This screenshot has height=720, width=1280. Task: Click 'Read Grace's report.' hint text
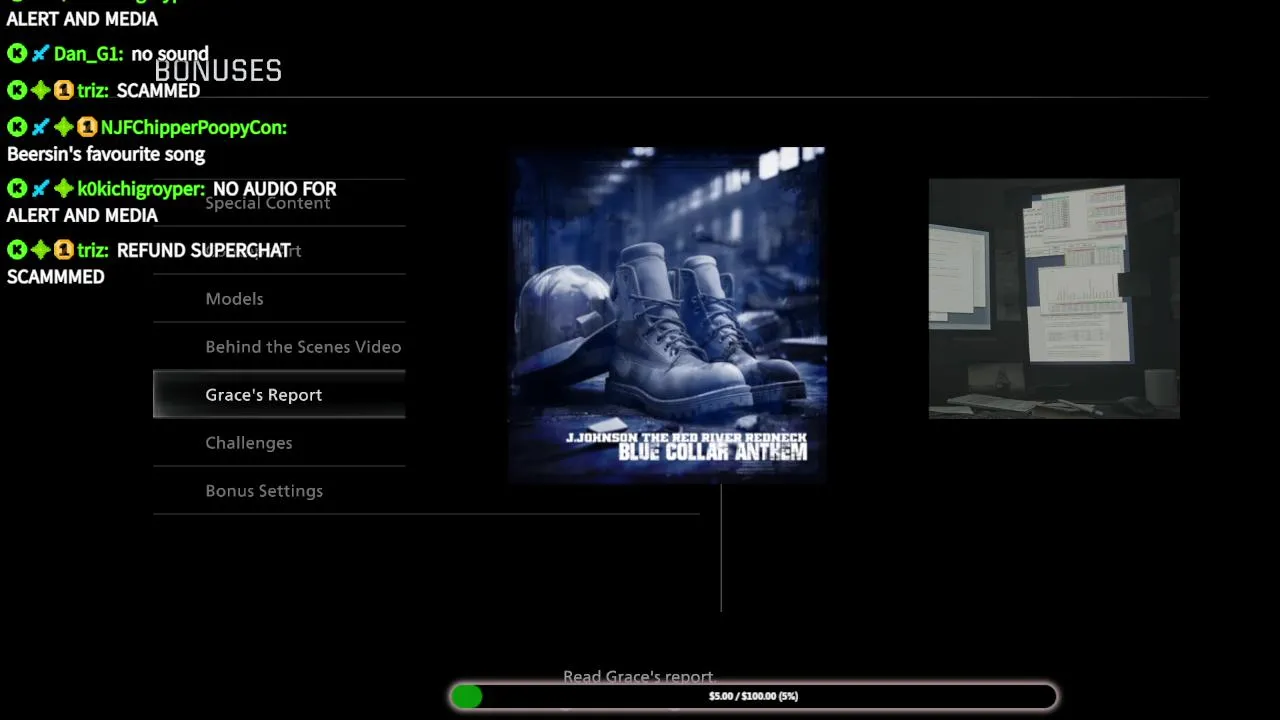coord(640,677)
